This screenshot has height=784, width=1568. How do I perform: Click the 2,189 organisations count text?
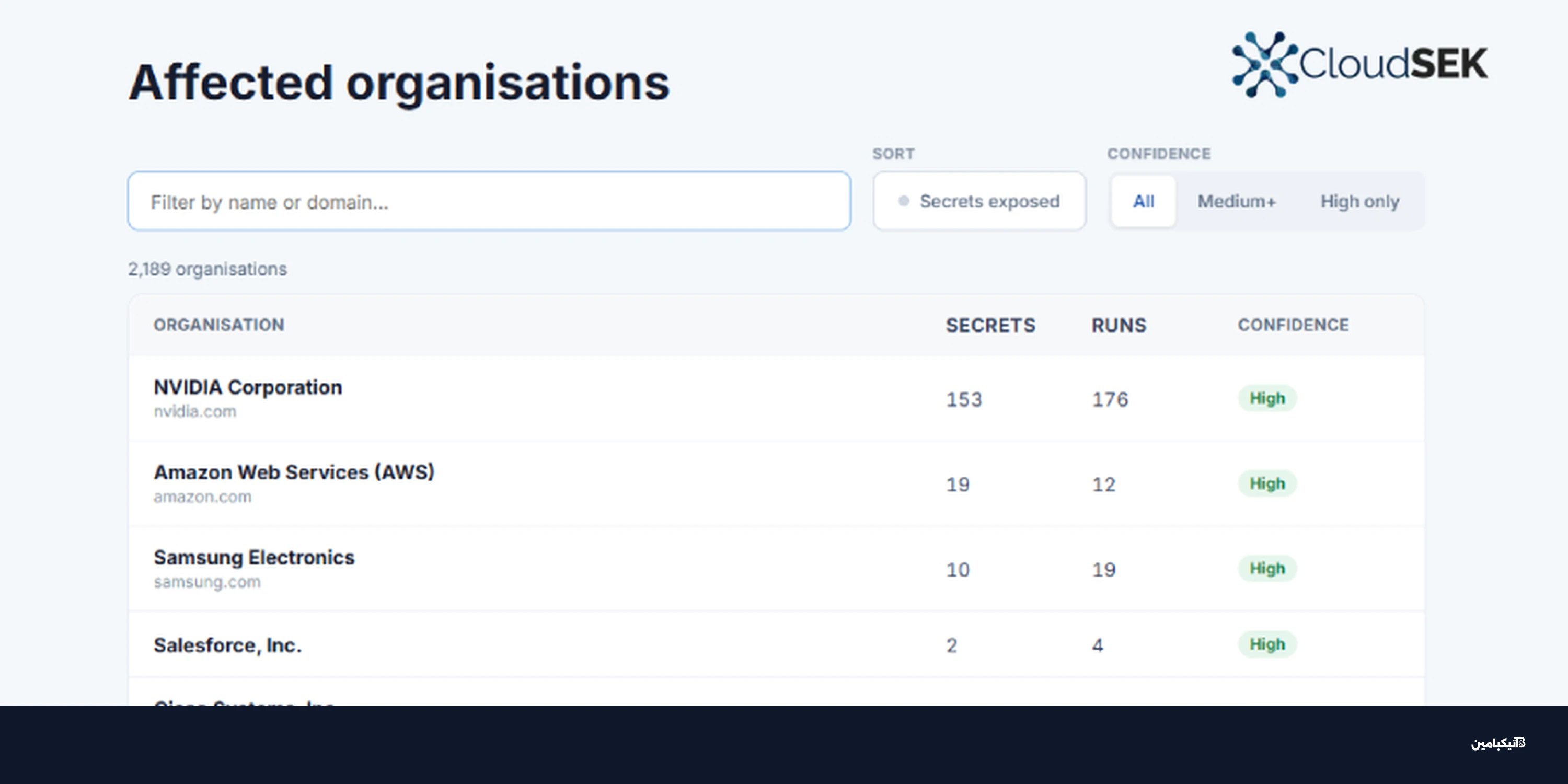click(207, 269)
